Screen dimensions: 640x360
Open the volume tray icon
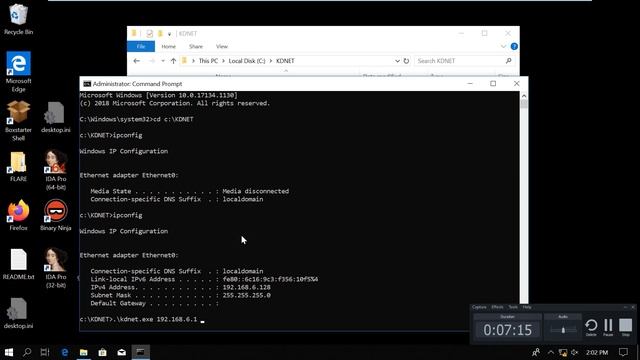click(575, 353)
